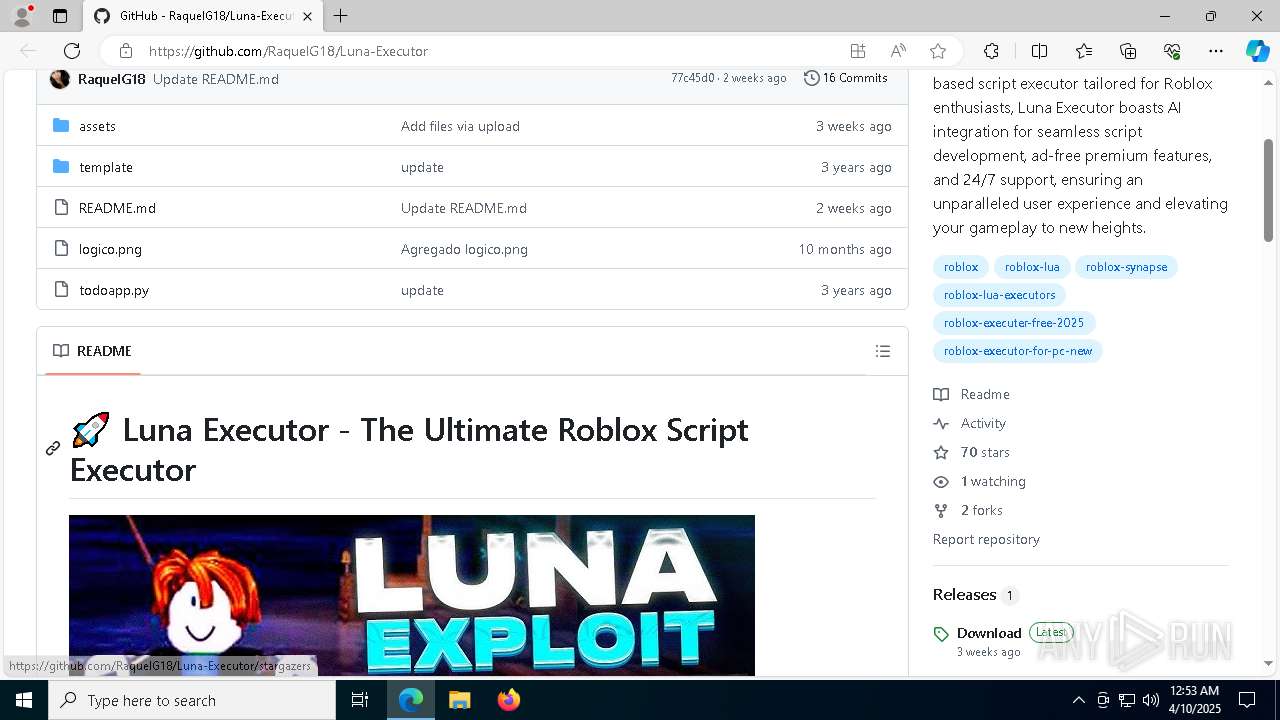This screenshot has height=720, width=1280.
Task: Open RaquelG18 user profile link
Action: click(x=111, y=79)
